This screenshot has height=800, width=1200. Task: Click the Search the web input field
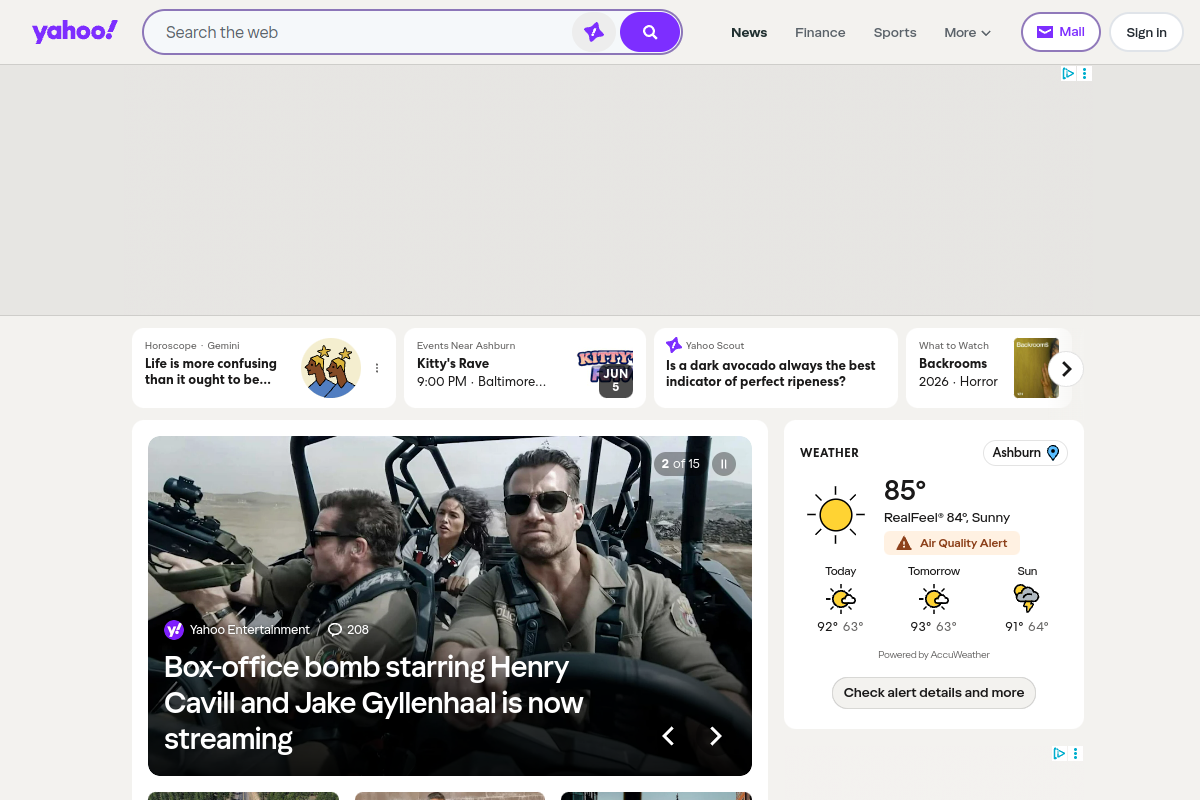pos(365,32)
